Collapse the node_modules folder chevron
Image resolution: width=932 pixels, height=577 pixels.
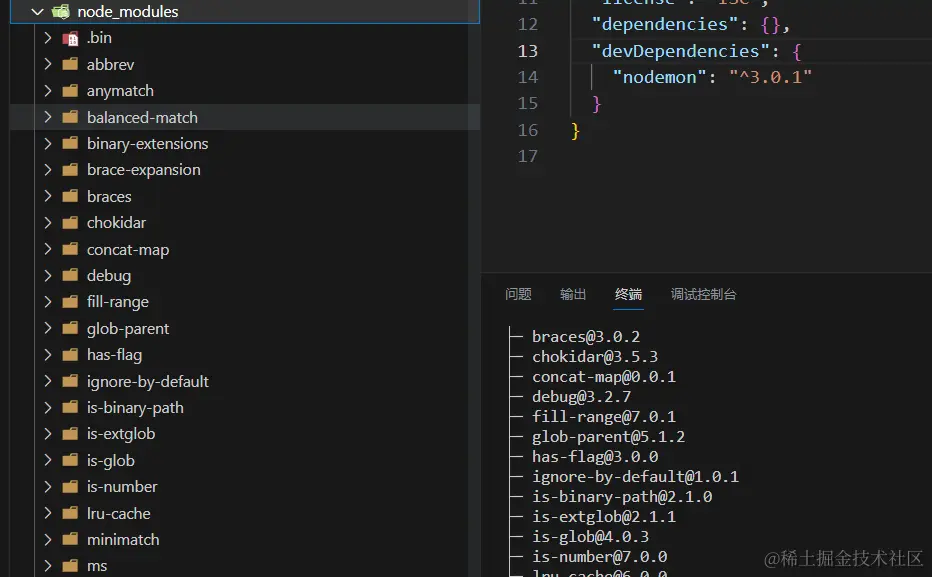(38, 12)
